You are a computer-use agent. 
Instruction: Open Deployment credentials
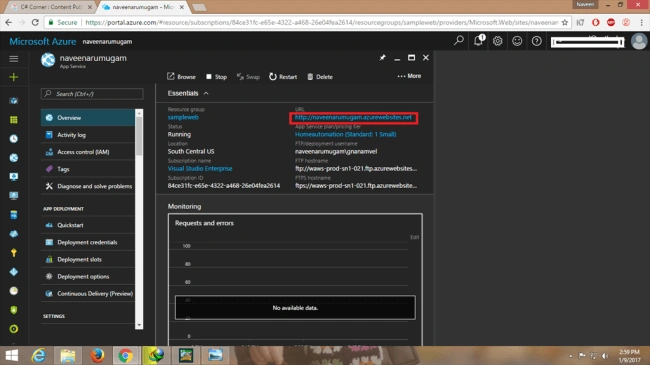point(87,242)
